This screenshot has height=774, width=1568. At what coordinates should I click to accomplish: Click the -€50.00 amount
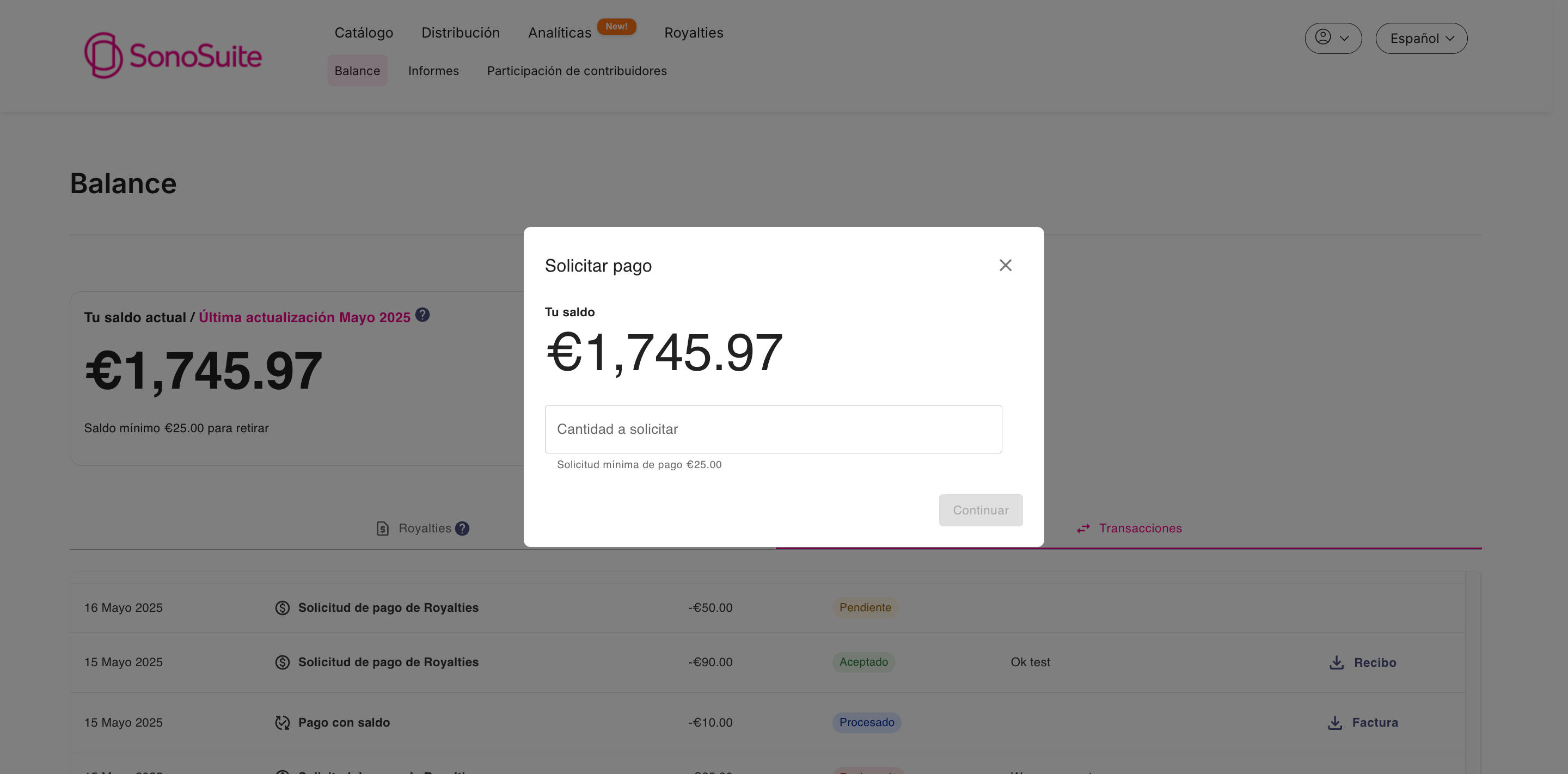coord(710,607)
